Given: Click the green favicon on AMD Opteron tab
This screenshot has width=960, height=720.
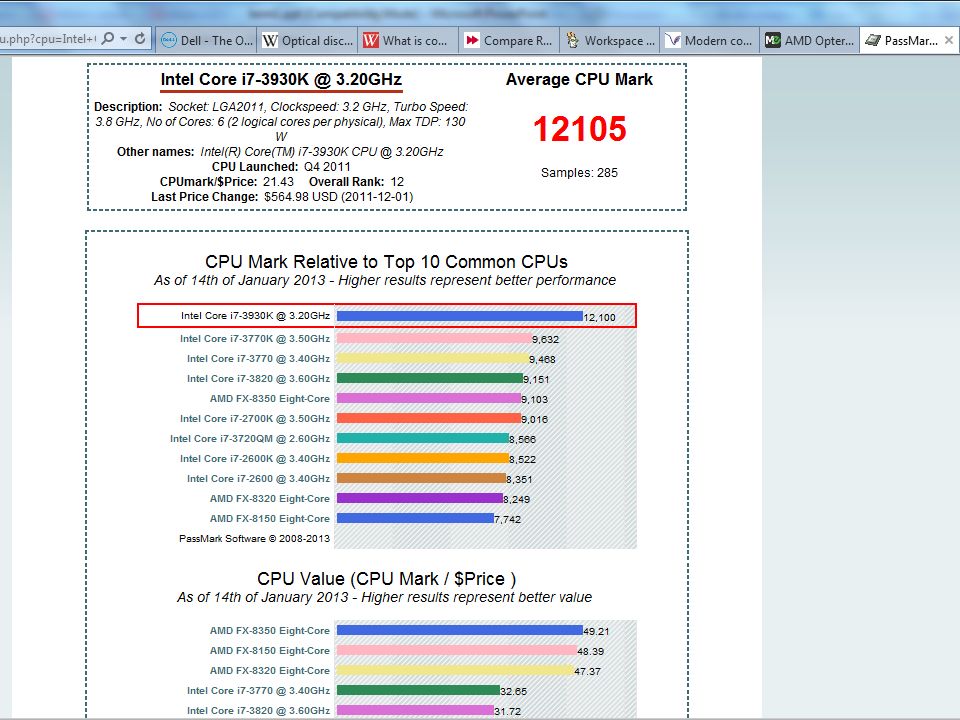Looking at the screenshot, I should click(773, 40).
